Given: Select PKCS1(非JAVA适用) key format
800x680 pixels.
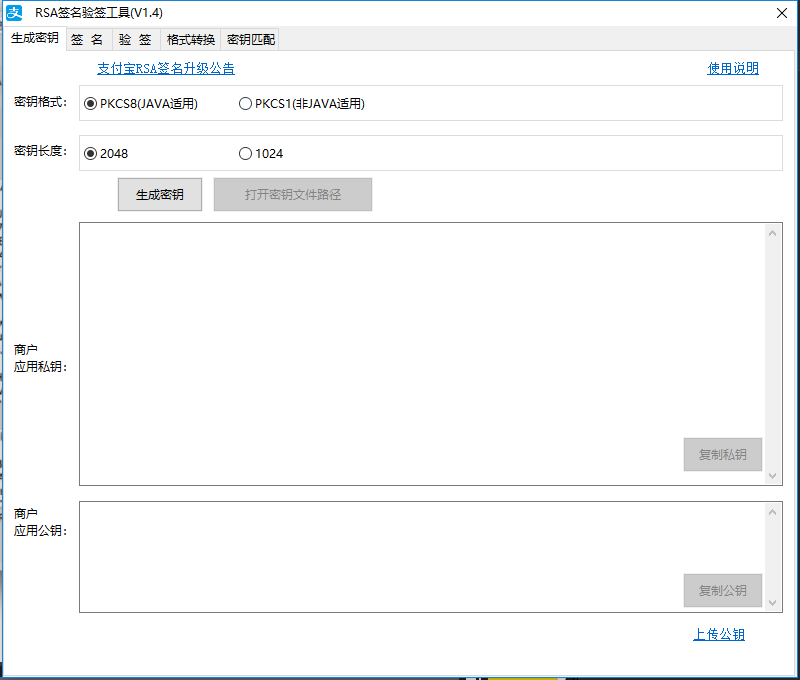Looking at the screenshot, I should pyautogui.click(x=246, y=104).
